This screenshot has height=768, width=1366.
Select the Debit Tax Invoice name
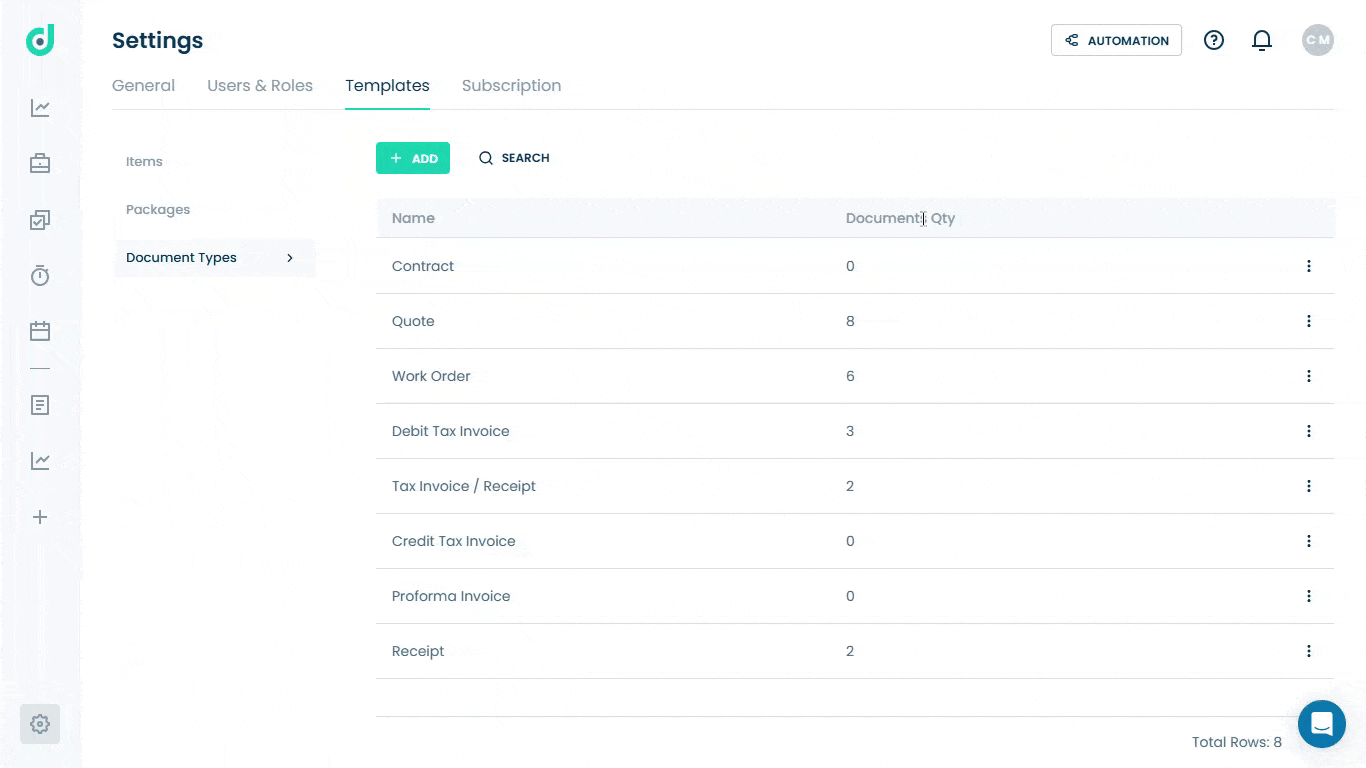pyautogui.click(x=451, y=431)
